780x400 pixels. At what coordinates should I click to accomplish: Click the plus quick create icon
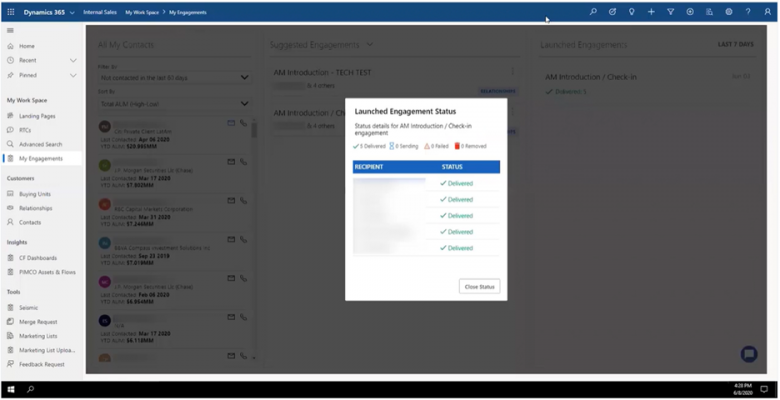[651, 12]
